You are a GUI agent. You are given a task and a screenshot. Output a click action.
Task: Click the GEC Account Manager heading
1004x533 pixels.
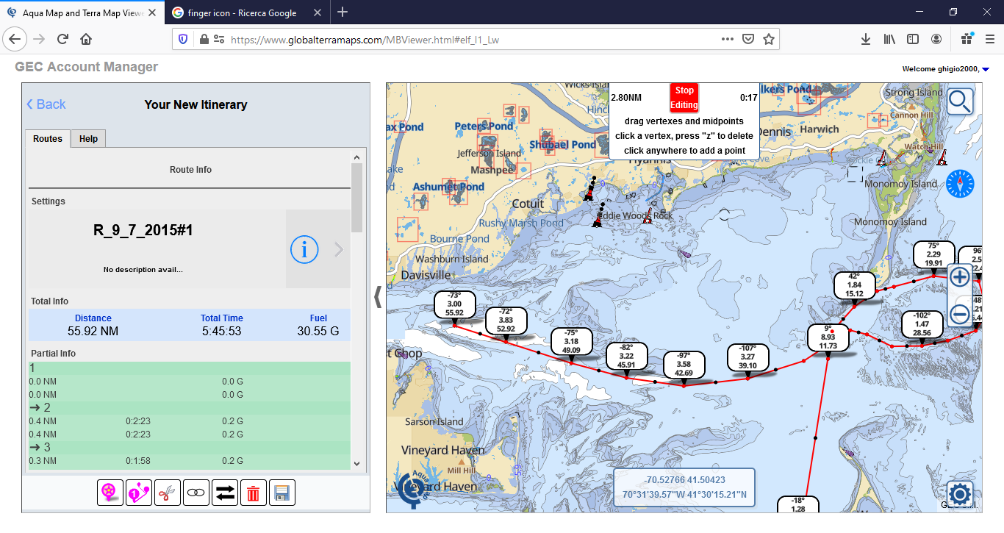[86, 67]
